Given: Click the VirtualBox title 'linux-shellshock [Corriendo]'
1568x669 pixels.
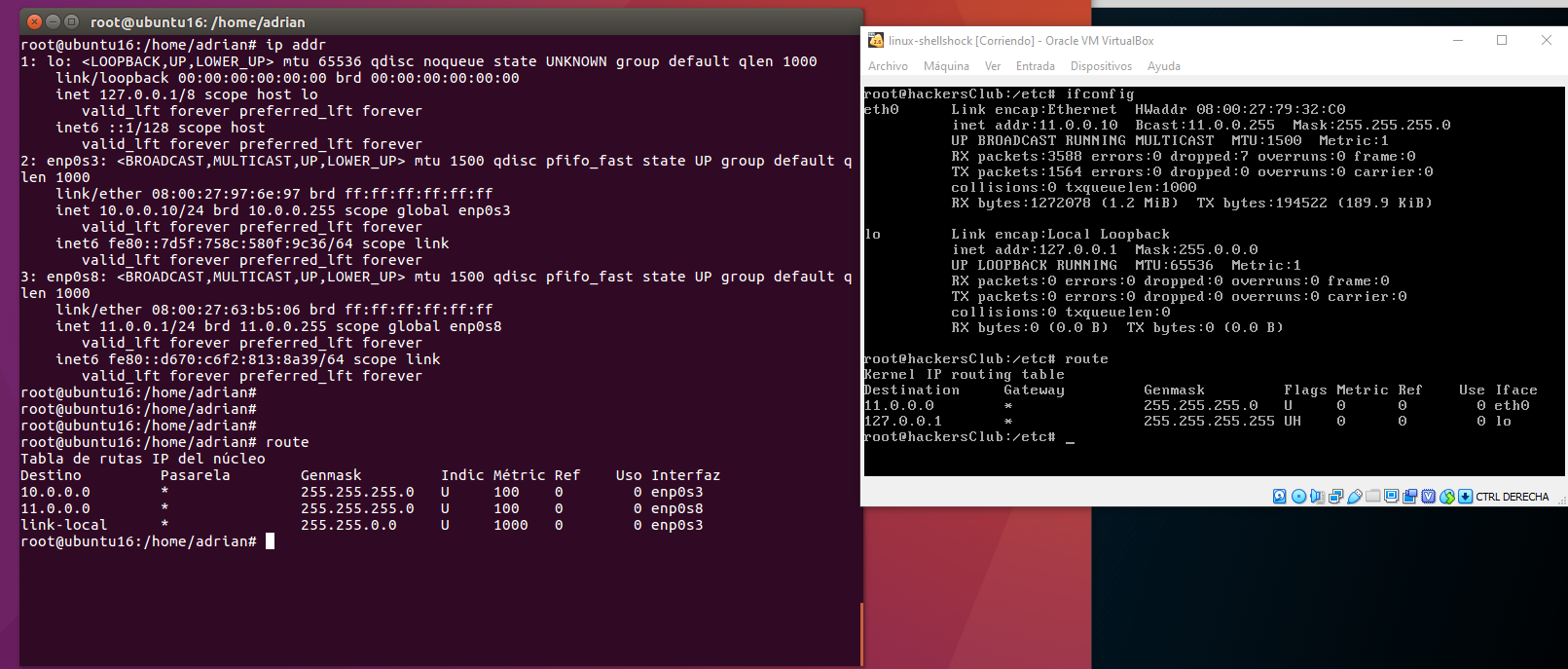Looking at the screenshot, I should (962, 41).
